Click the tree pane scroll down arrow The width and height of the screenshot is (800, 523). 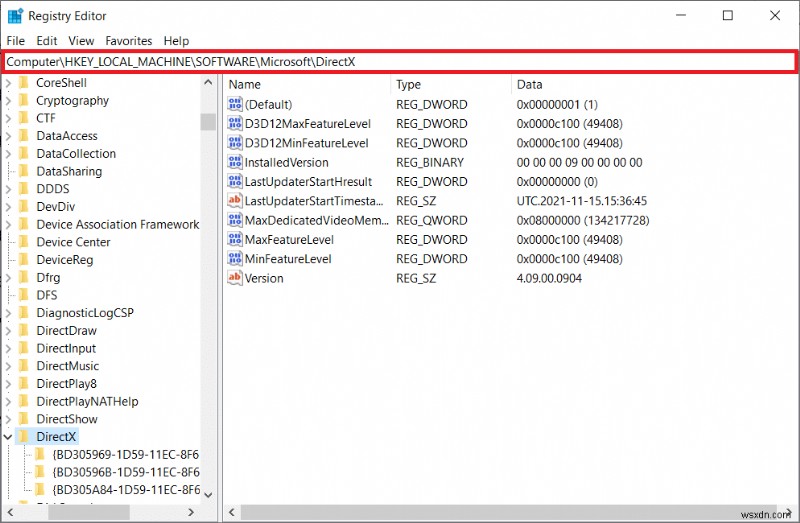(208, 494)
